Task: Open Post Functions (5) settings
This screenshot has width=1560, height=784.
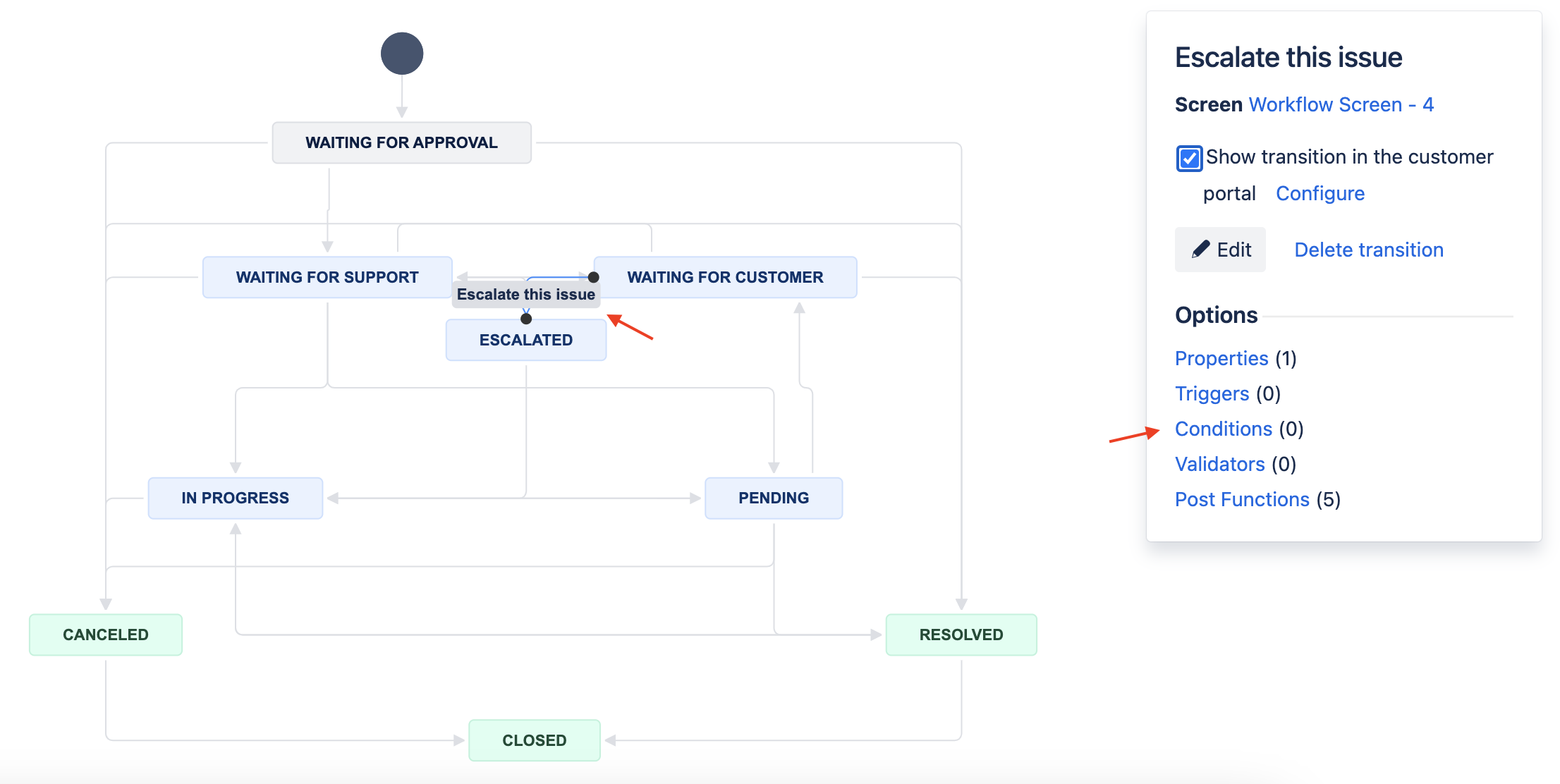Action: click(1242, 498)
